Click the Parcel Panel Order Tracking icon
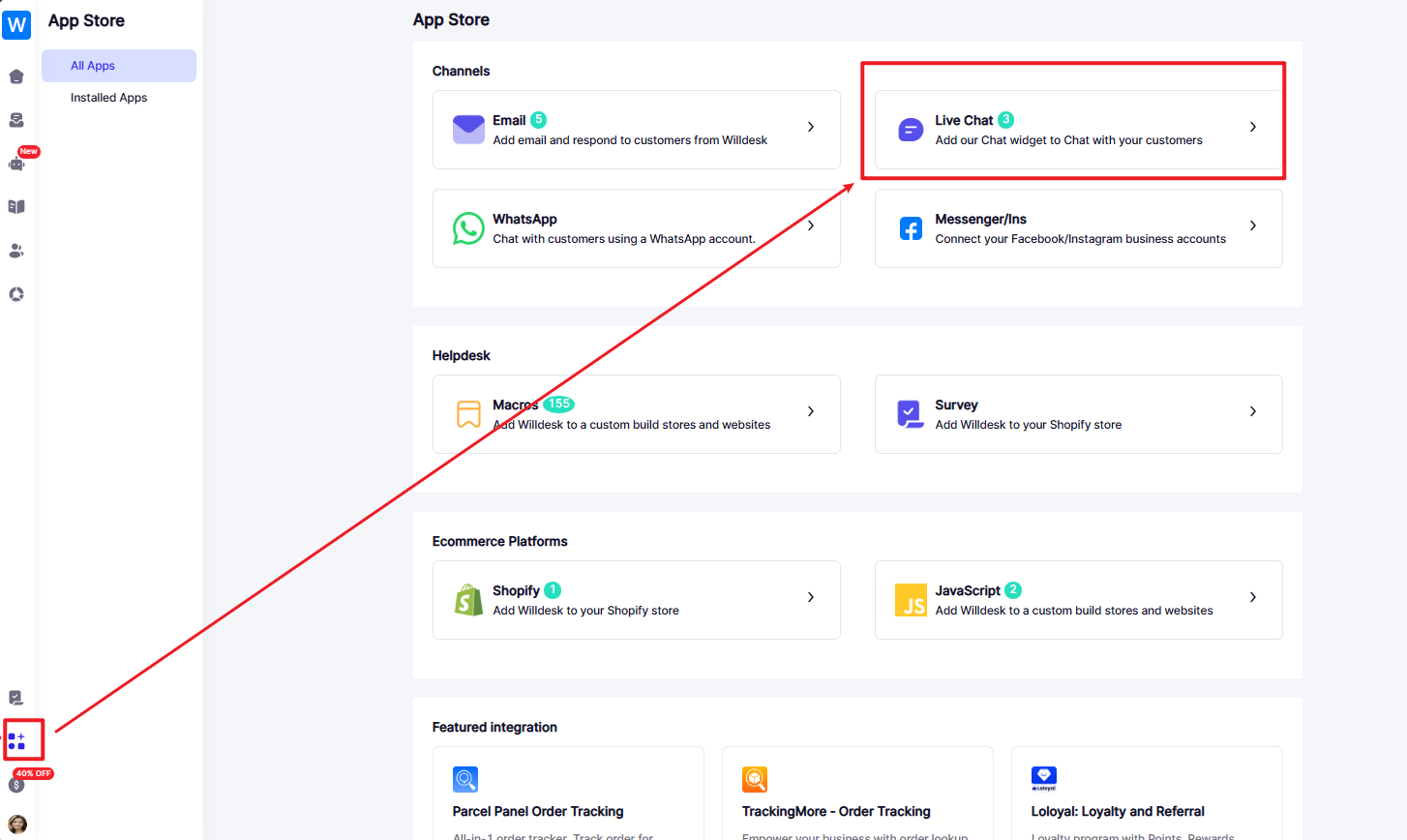Screen dimensions: 1407x840 coord(465,779)
